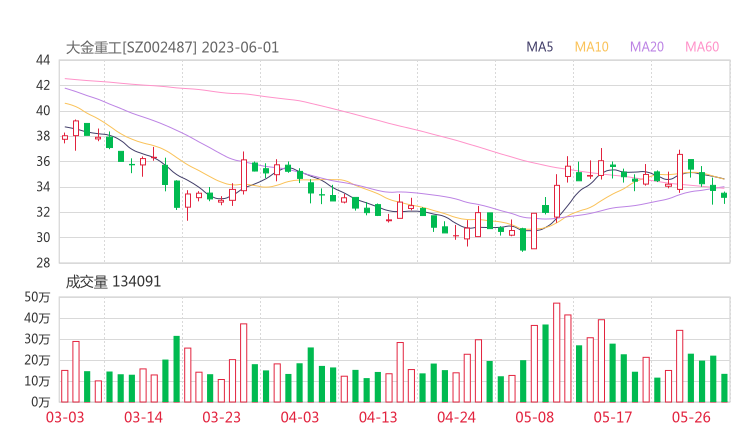Screen dimensions: 740x440
Task: Click the 30万 volume axis label
Action: click(x=37, y=339)
